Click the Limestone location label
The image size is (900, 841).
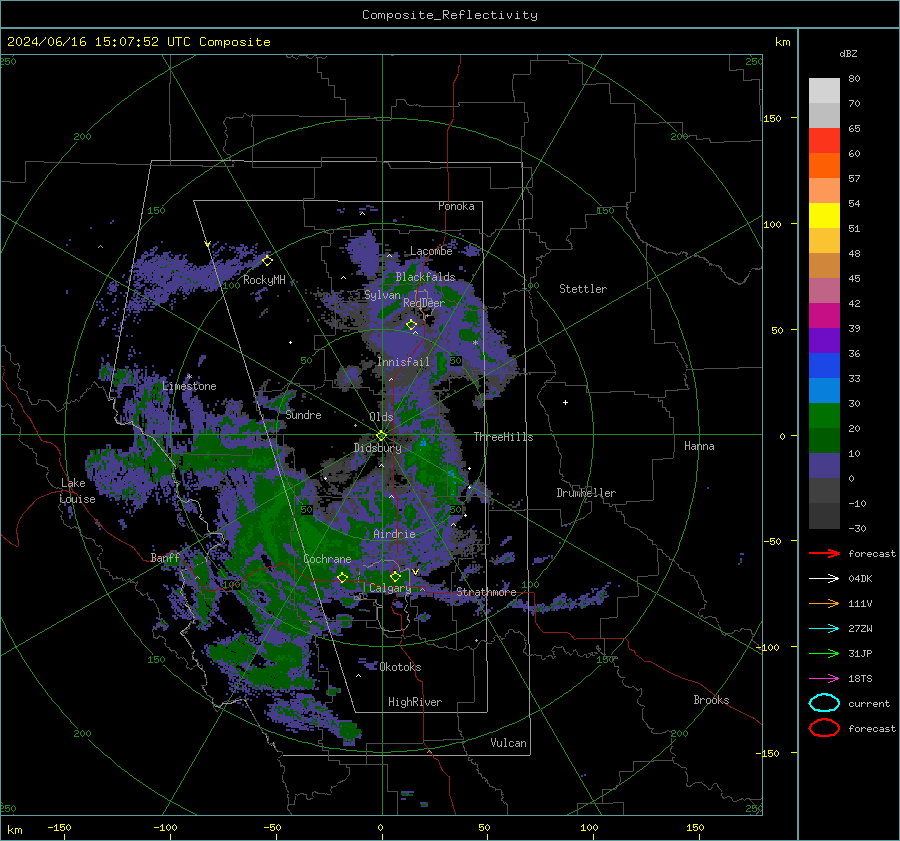(x=189, y=386)
